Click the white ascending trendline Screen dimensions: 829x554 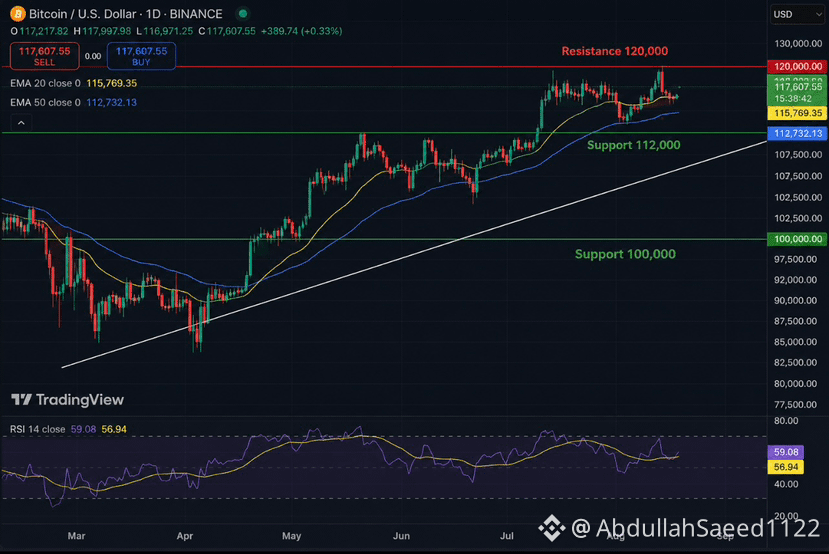tap(414, 254)
